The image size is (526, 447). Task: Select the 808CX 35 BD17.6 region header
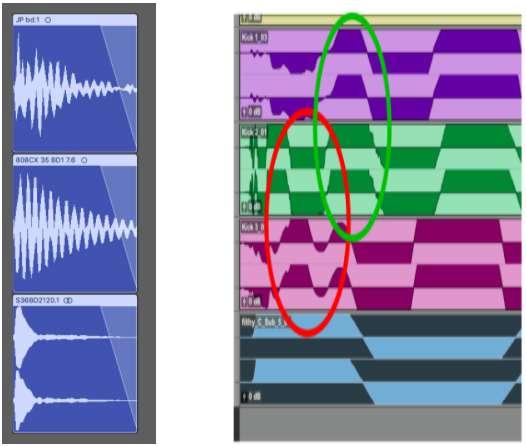(75, 160)
